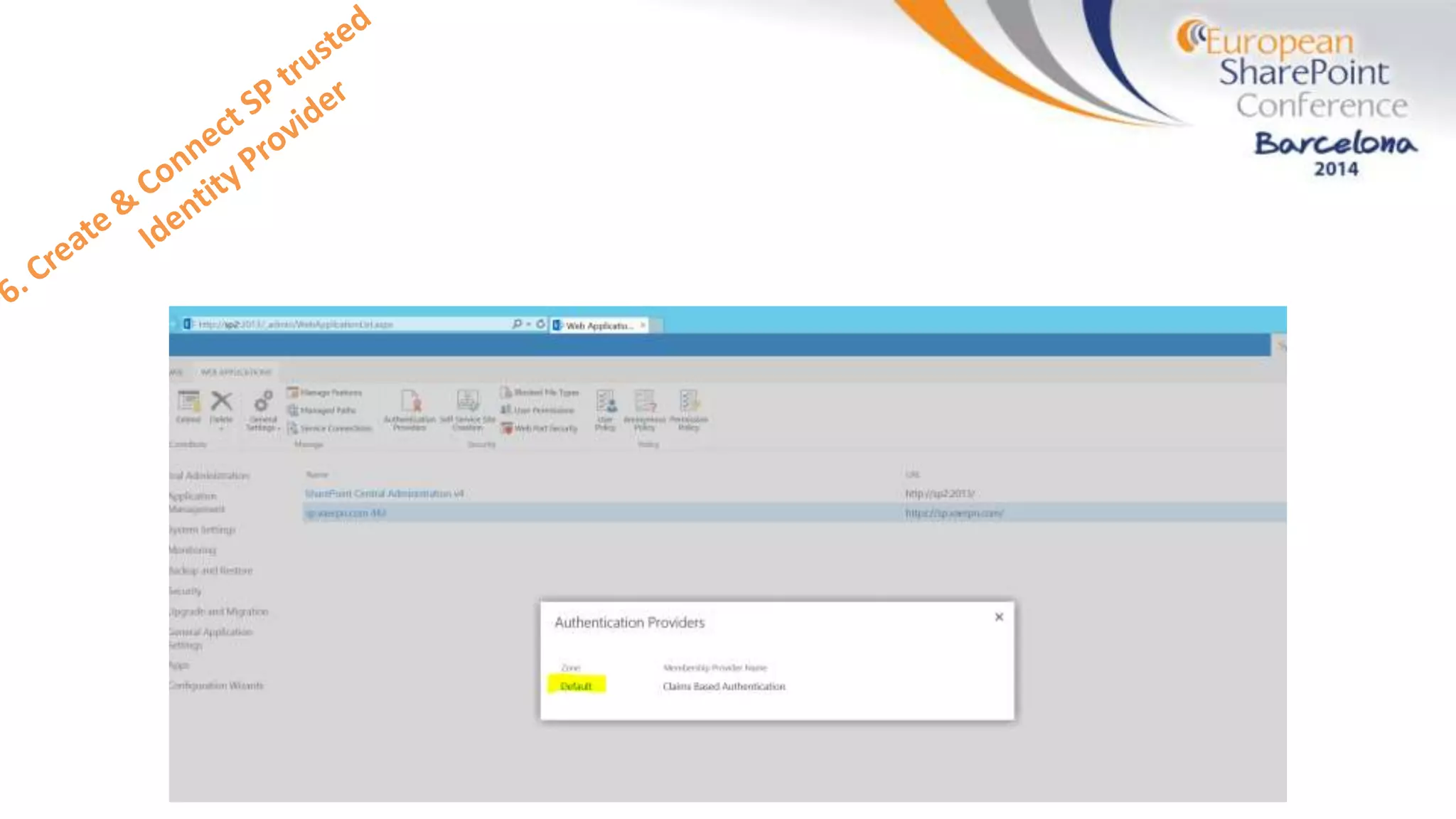The height and width of the screenshot is (819, 1456).
Task: Click the Delete X icon
Action: [222, 402]
